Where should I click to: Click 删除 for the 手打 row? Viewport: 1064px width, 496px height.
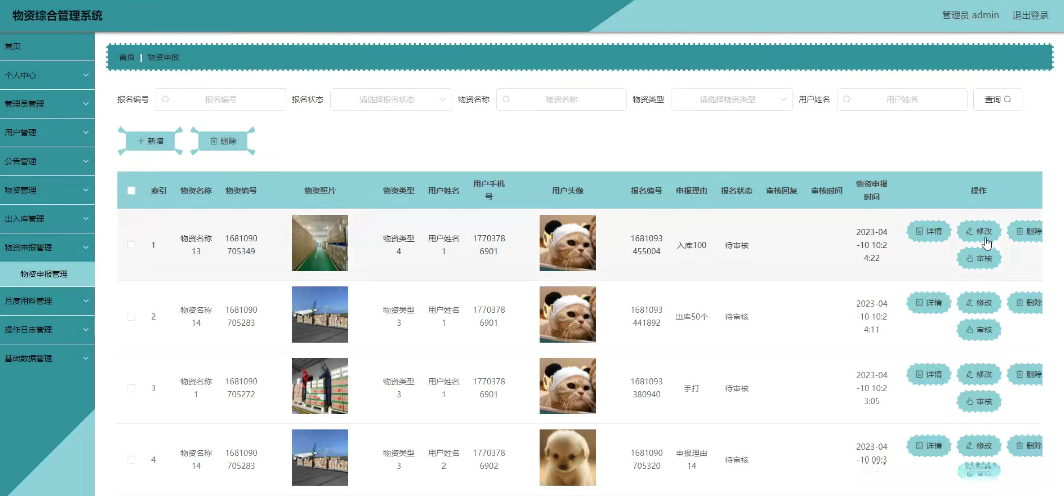(x=1025, y=374)
